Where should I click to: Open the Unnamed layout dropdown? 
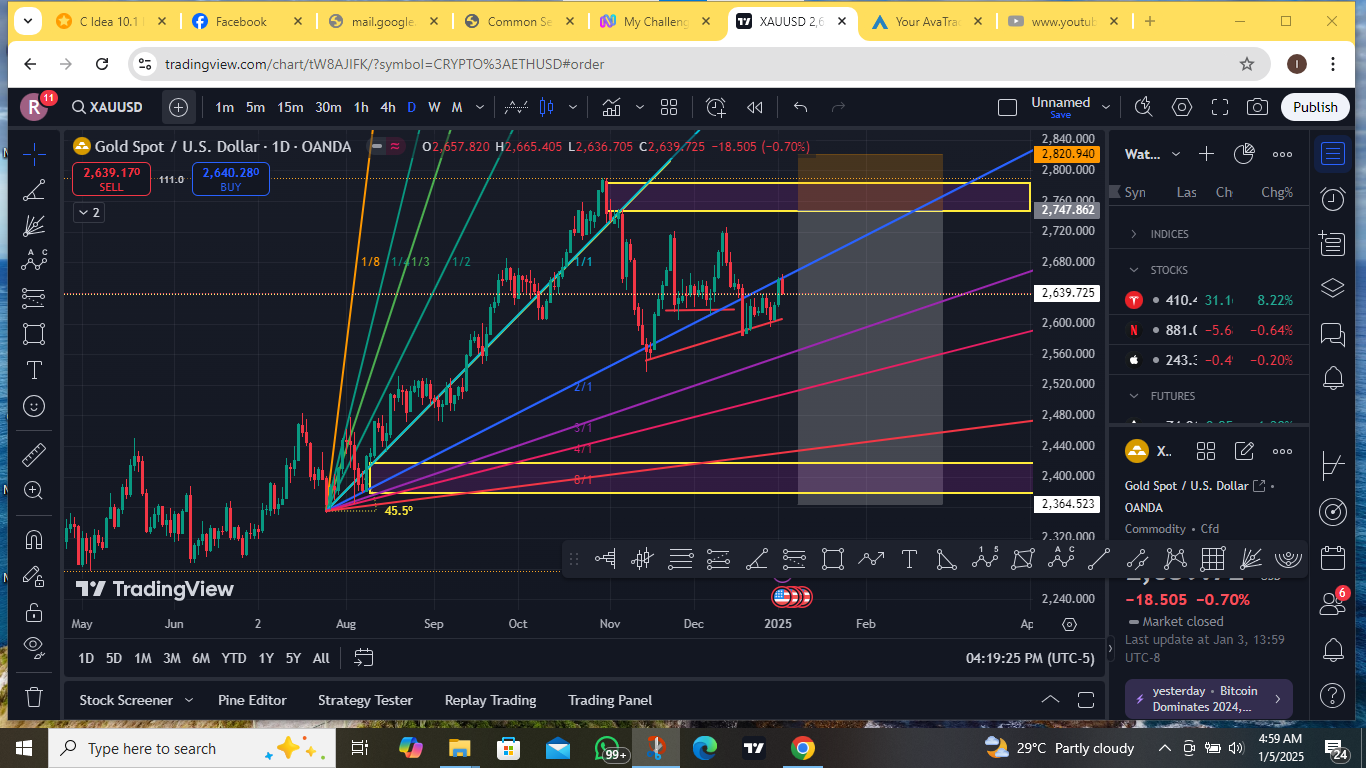(1106, 106)
